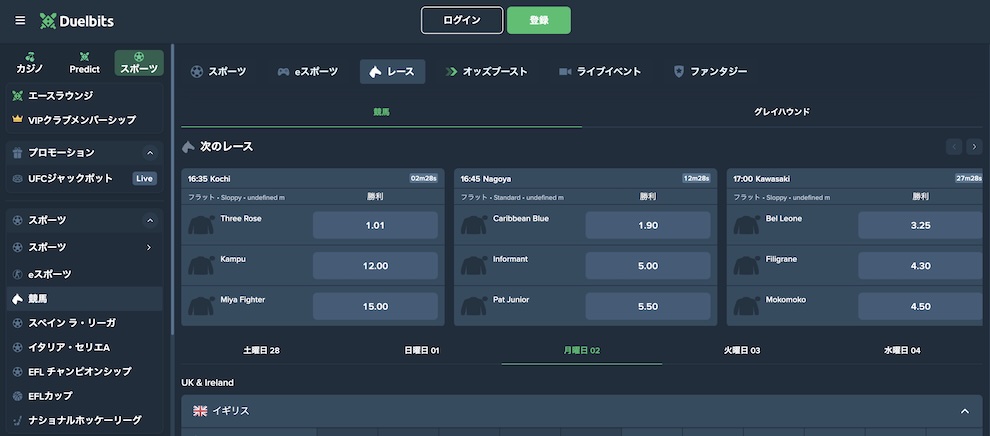Click the previous races arrow
Screen dimensions: 990x436
click(x=954, y=147)
